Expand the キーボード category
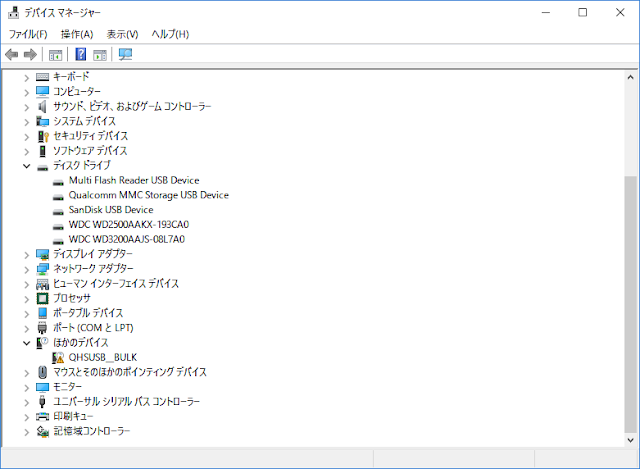Screen dimensions: 640x469 pyautogui.click(x=27, y=78)
